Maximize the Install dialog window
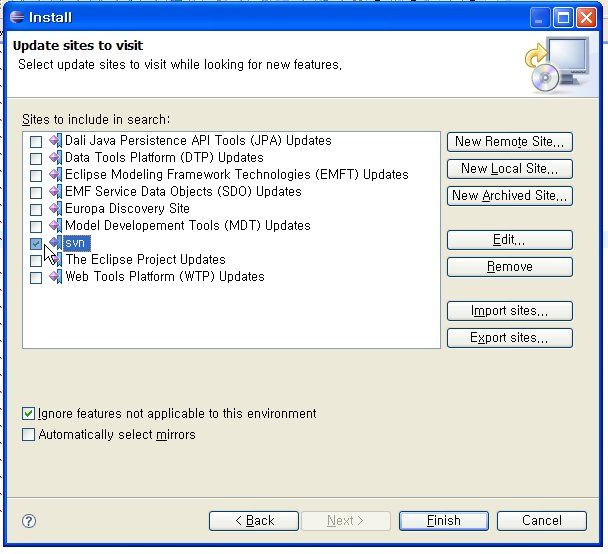The height and width of the screenshot is (554, 608). [x=563, y=18]
